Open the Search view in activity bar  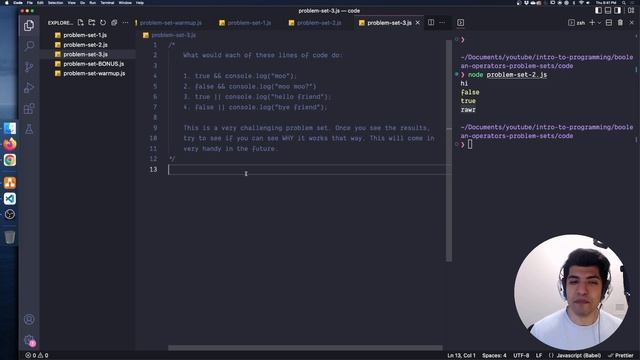pos(29,46)
